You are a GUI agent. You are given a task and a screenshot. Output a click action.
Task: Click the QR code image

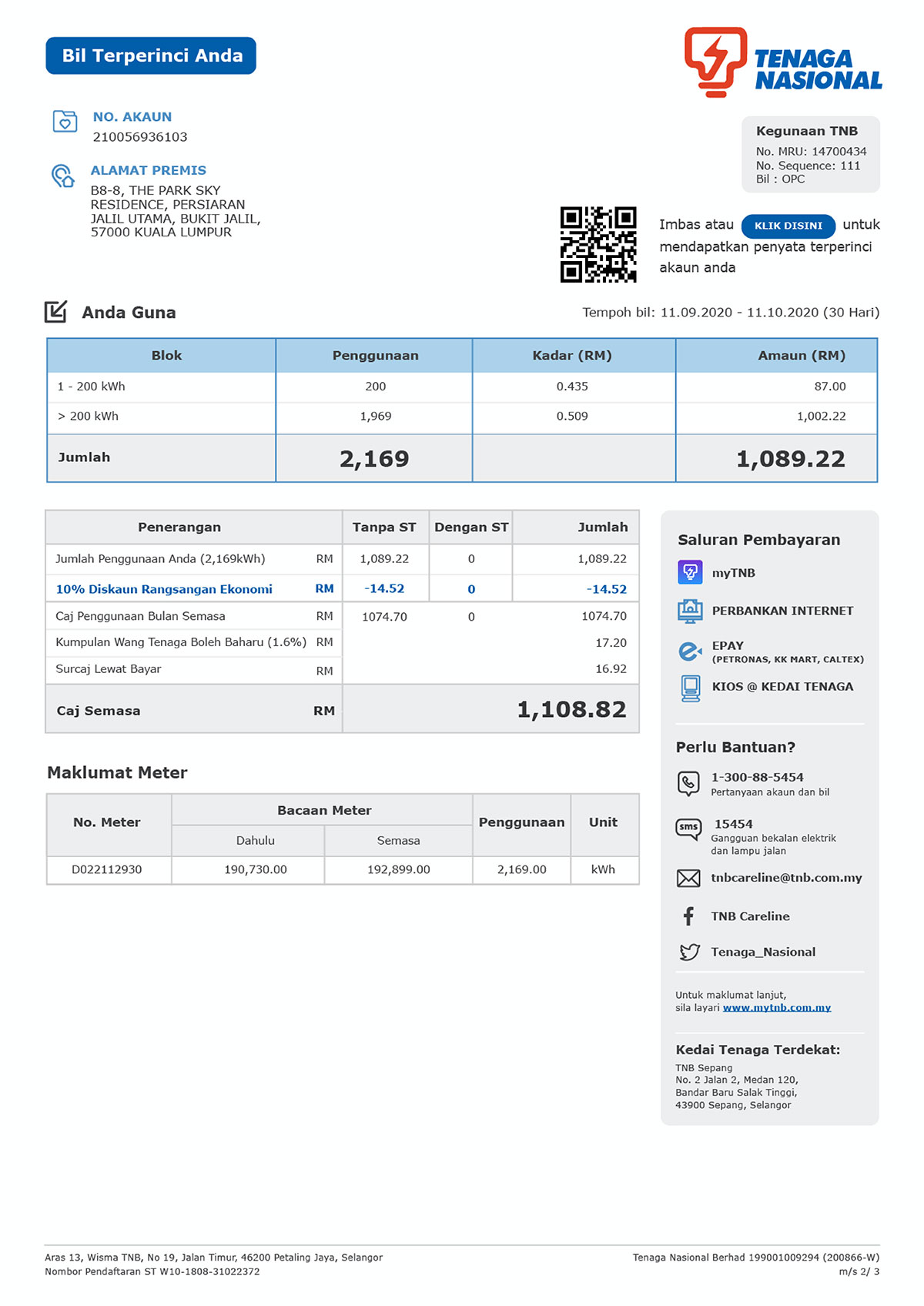coord(598,244)
